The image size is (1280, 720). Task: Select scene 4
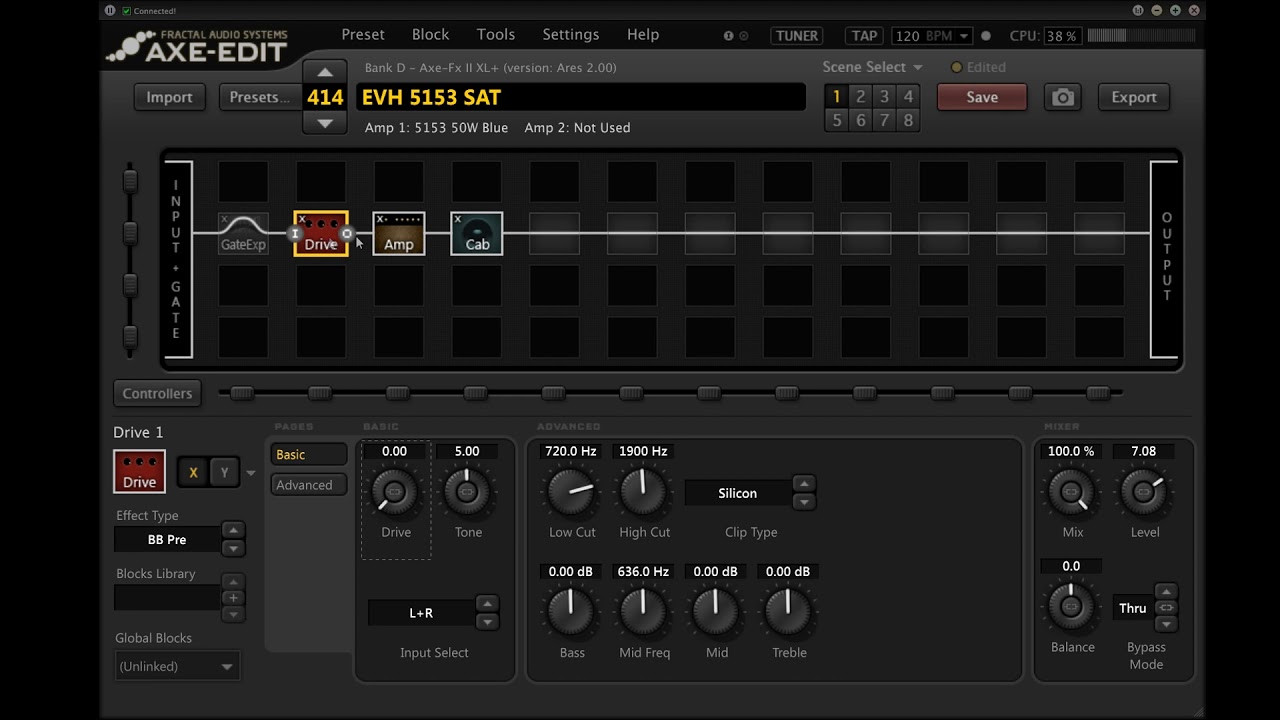908,97
